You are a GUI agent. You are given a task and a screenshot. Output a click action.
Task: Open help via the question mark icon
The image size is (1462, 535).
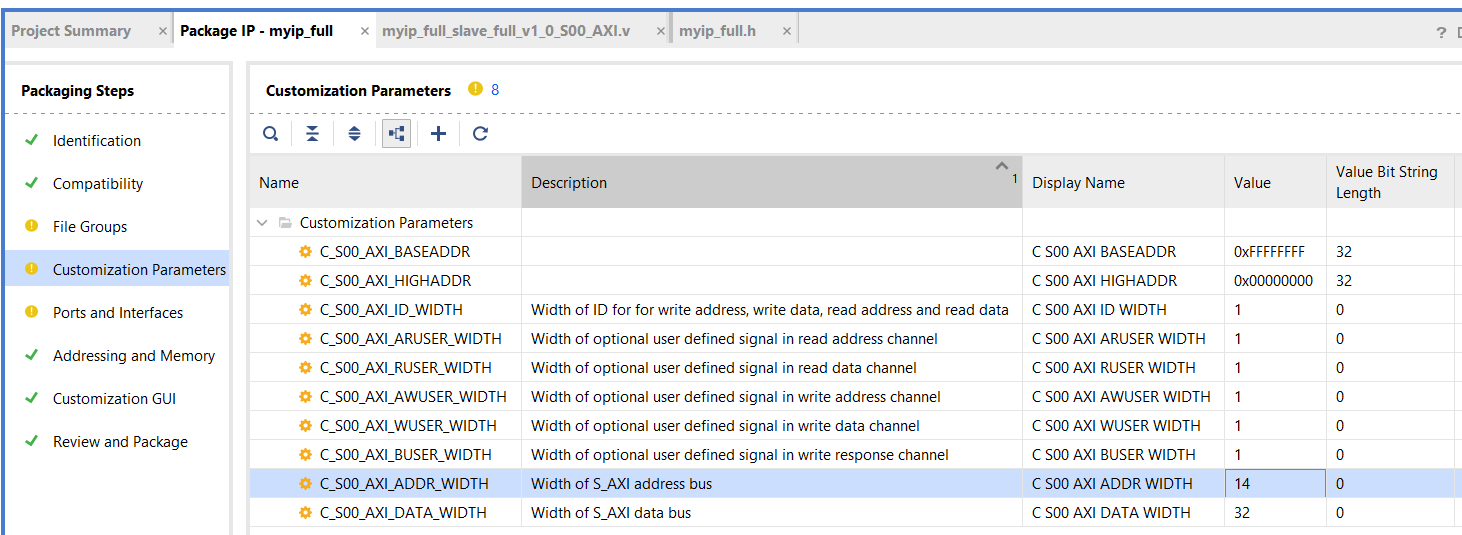point(1441,32)
